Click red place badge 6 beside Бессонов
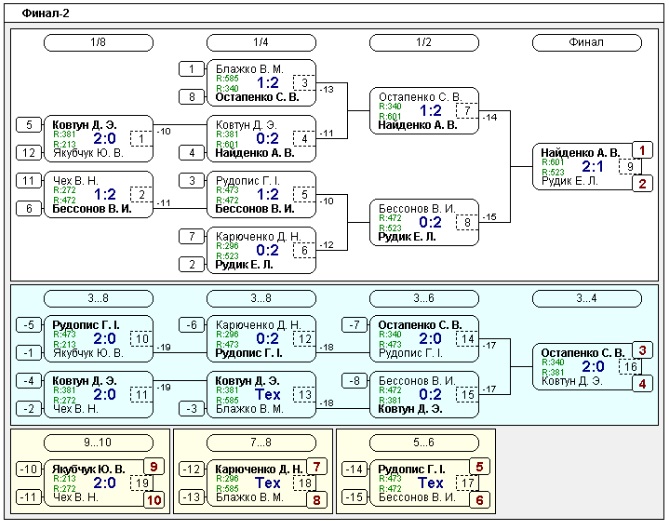669x521 pixels. click(479, 500)
